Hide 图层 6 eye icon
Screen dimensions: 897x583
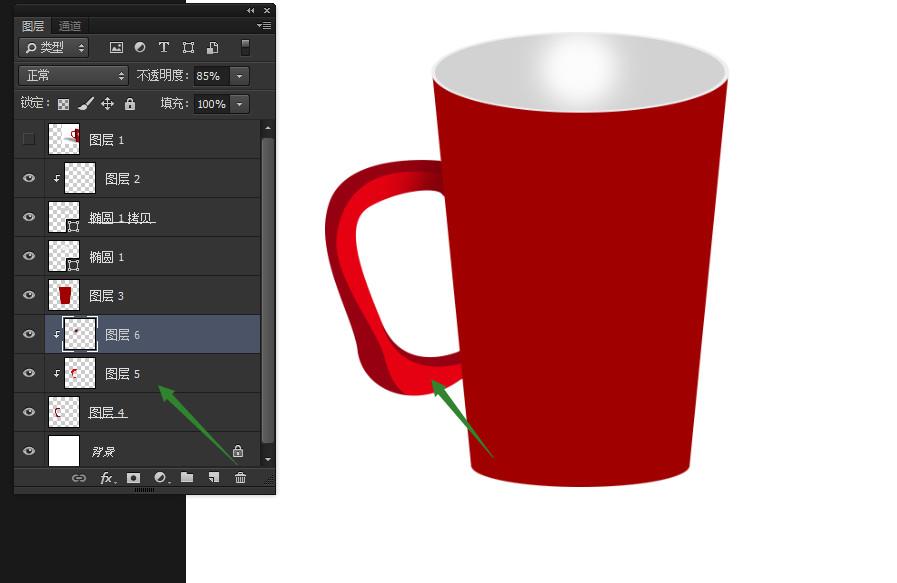(x=29, y=334)
